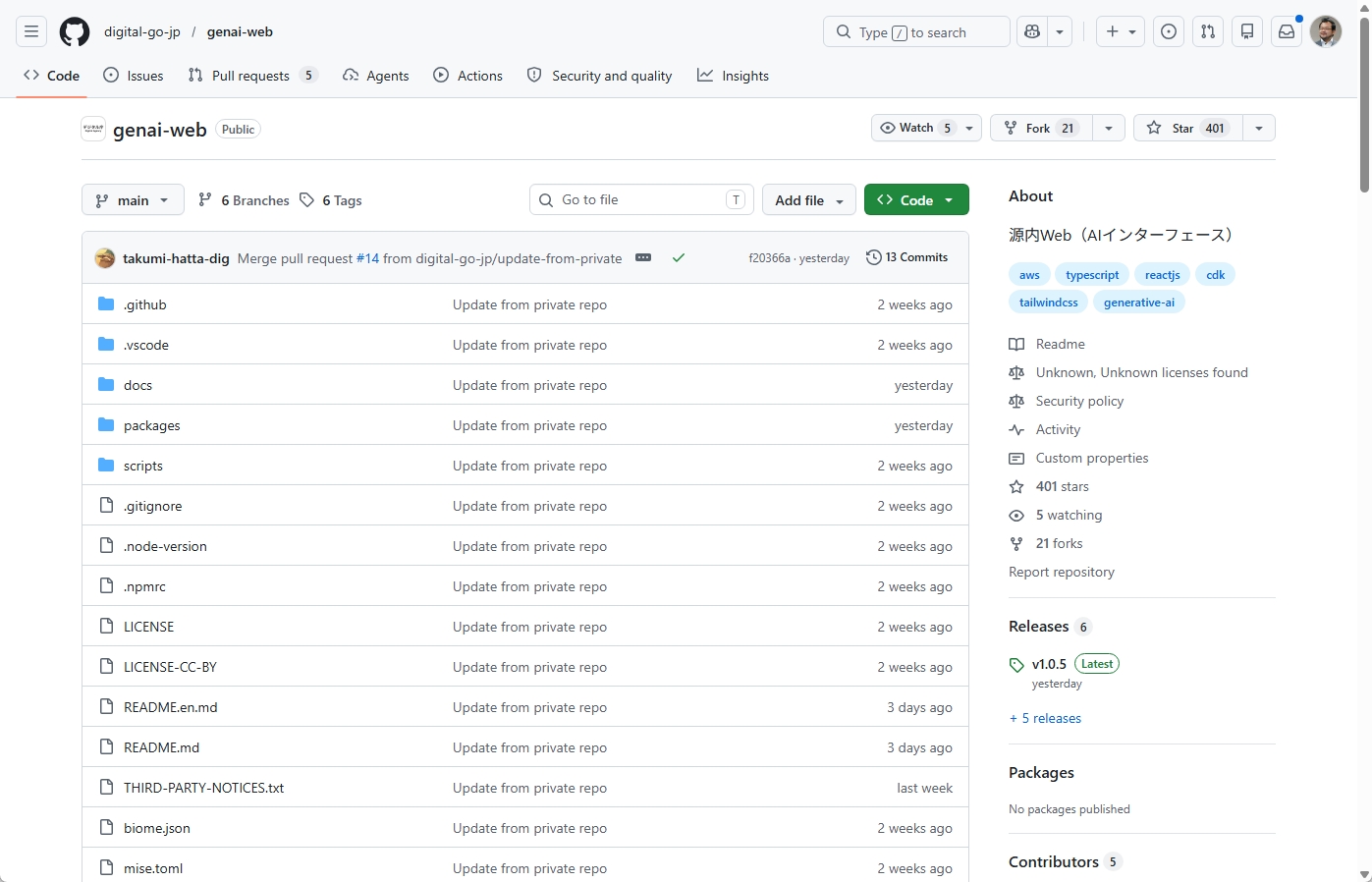This screenshot has height=882, width=1372.
Task: Open the Insights tab
Action: point(734,76)
